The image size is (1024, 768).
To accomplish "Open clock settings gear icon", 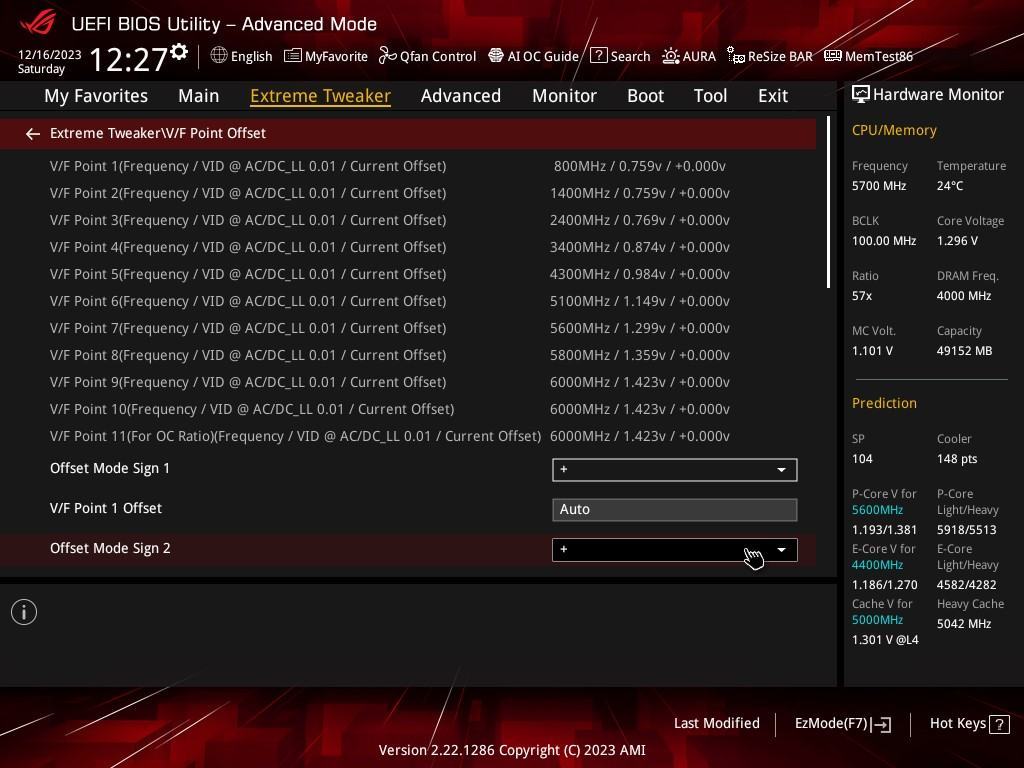I will pyautogui.click(x=179, y=52).
